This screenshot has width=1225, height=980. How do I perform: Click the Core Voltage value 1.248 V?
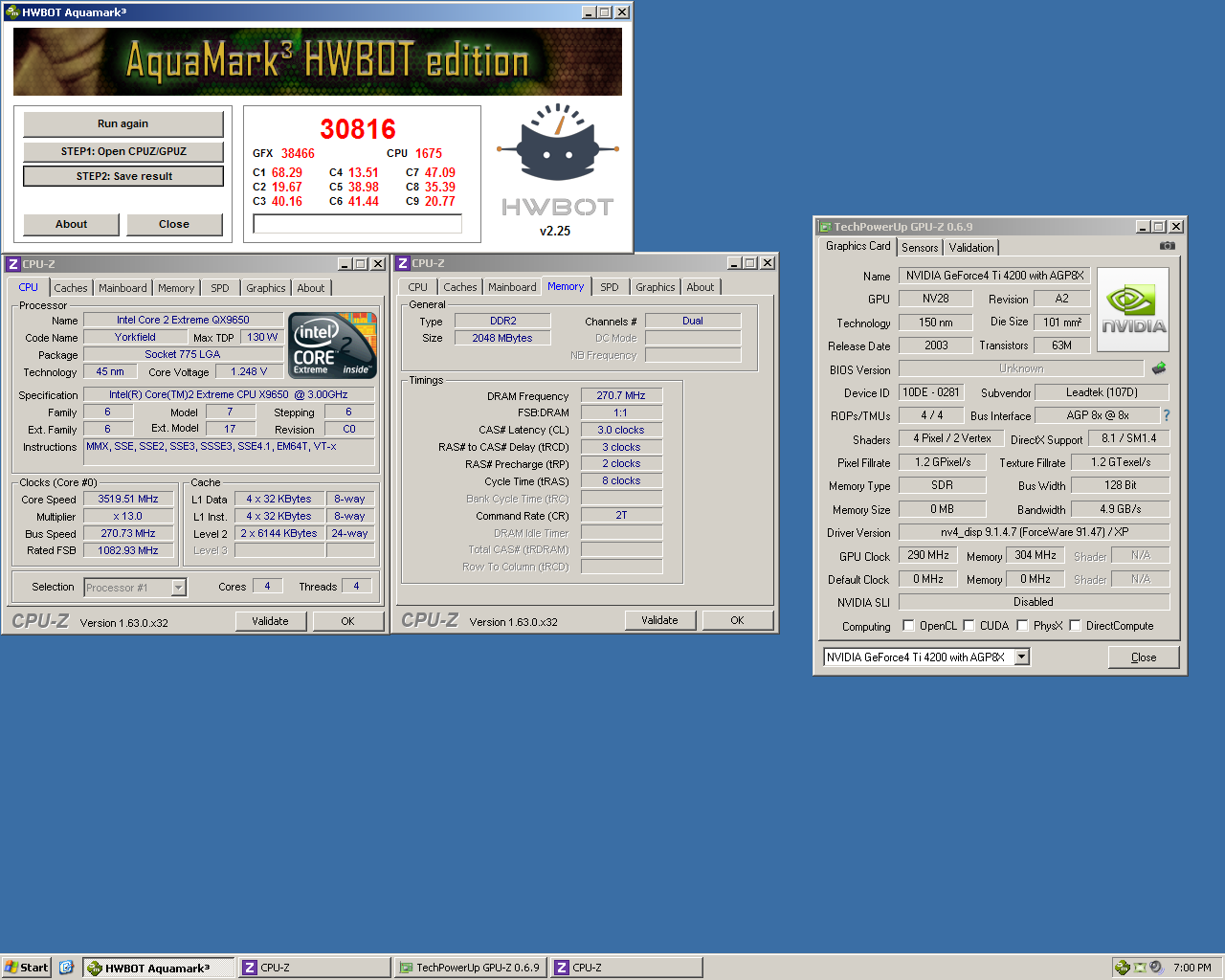(x=249, y=371)
